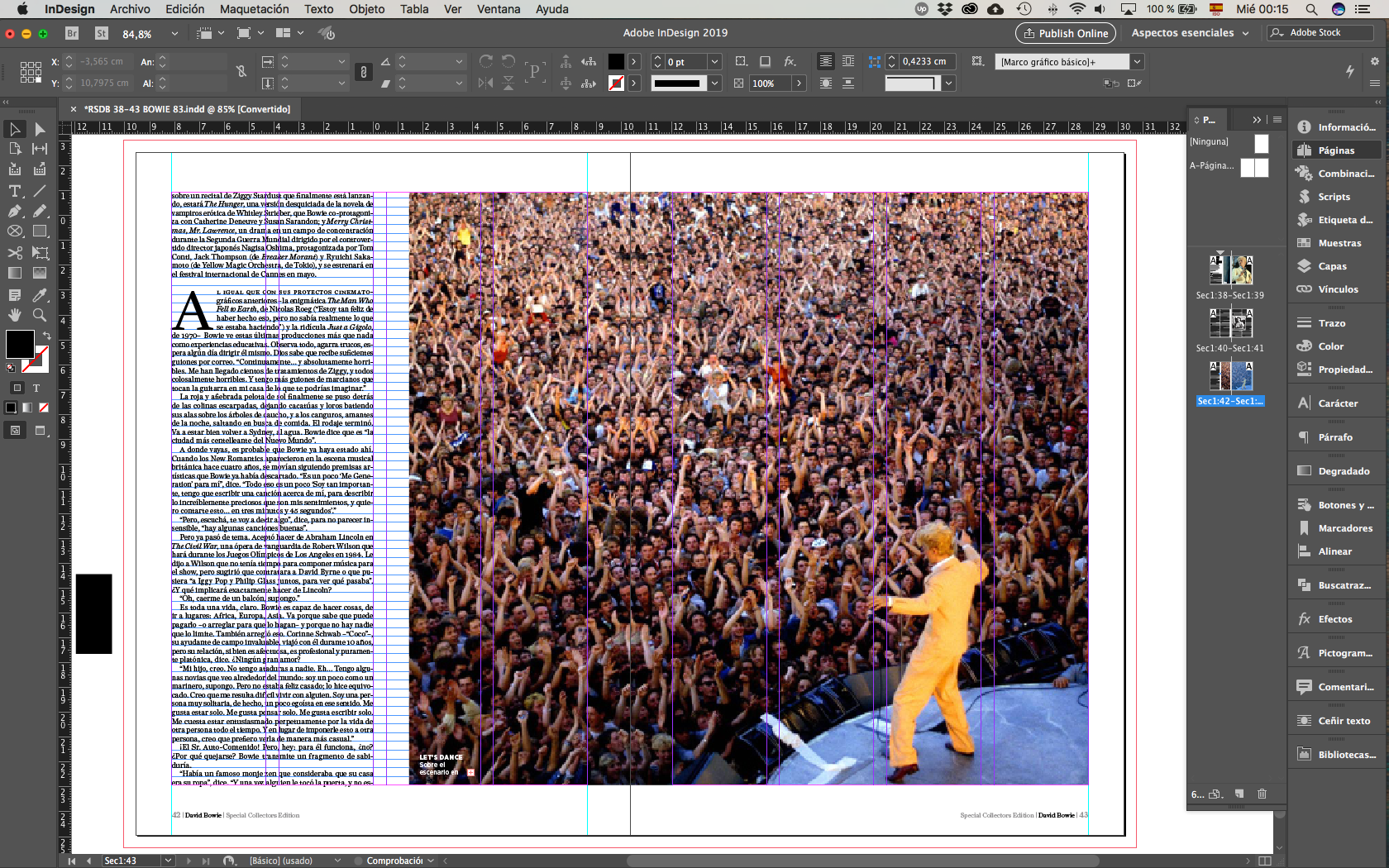Image resolution: width=1389 pixels, height=868 pixels.
Task: Toggle Normal view mode at the toolbox bottom
Action: click(15, 430)
